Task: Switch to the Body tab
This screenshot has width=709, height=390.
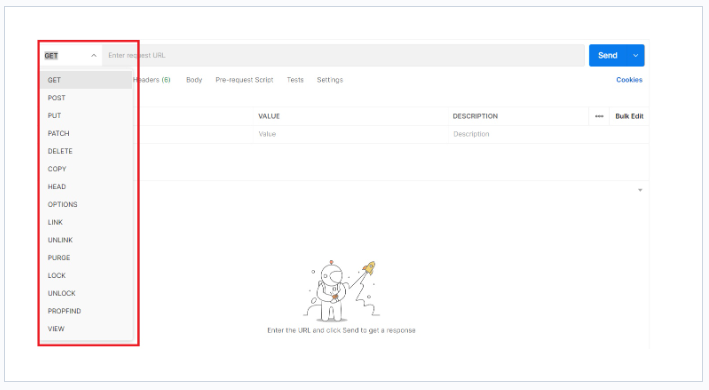Action: (194, 80)
